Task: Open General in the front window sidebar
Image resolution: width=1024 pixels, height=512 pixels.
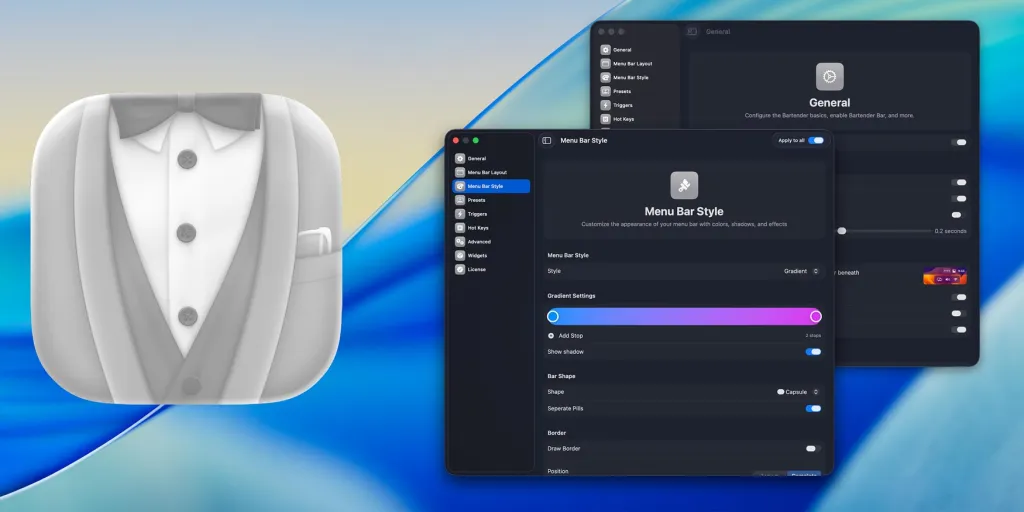Action: coord(476,158)
